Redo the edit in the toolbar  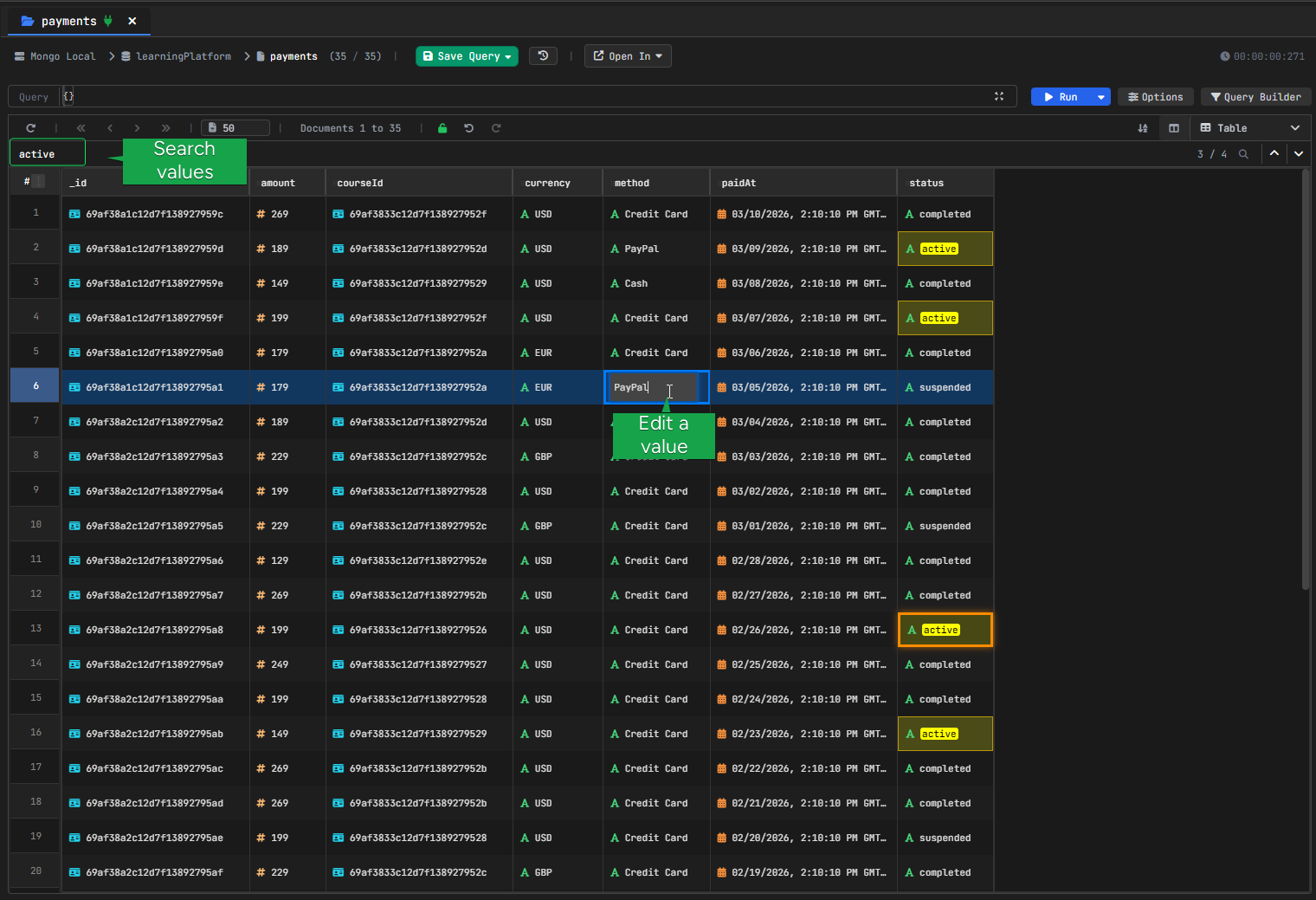tap(496, 128)
